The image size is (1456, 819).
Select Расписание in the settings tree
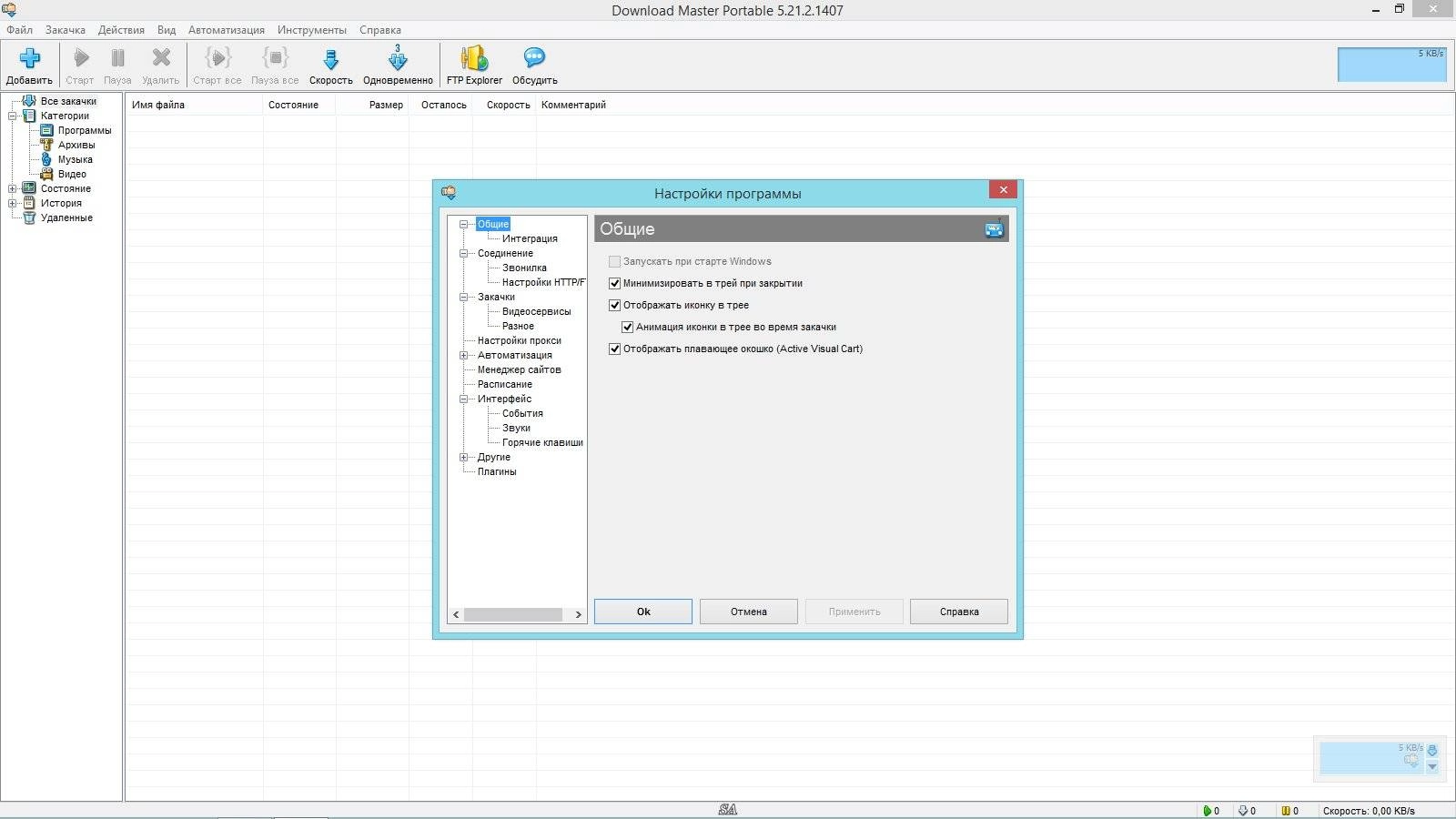[x=505, y=384]
